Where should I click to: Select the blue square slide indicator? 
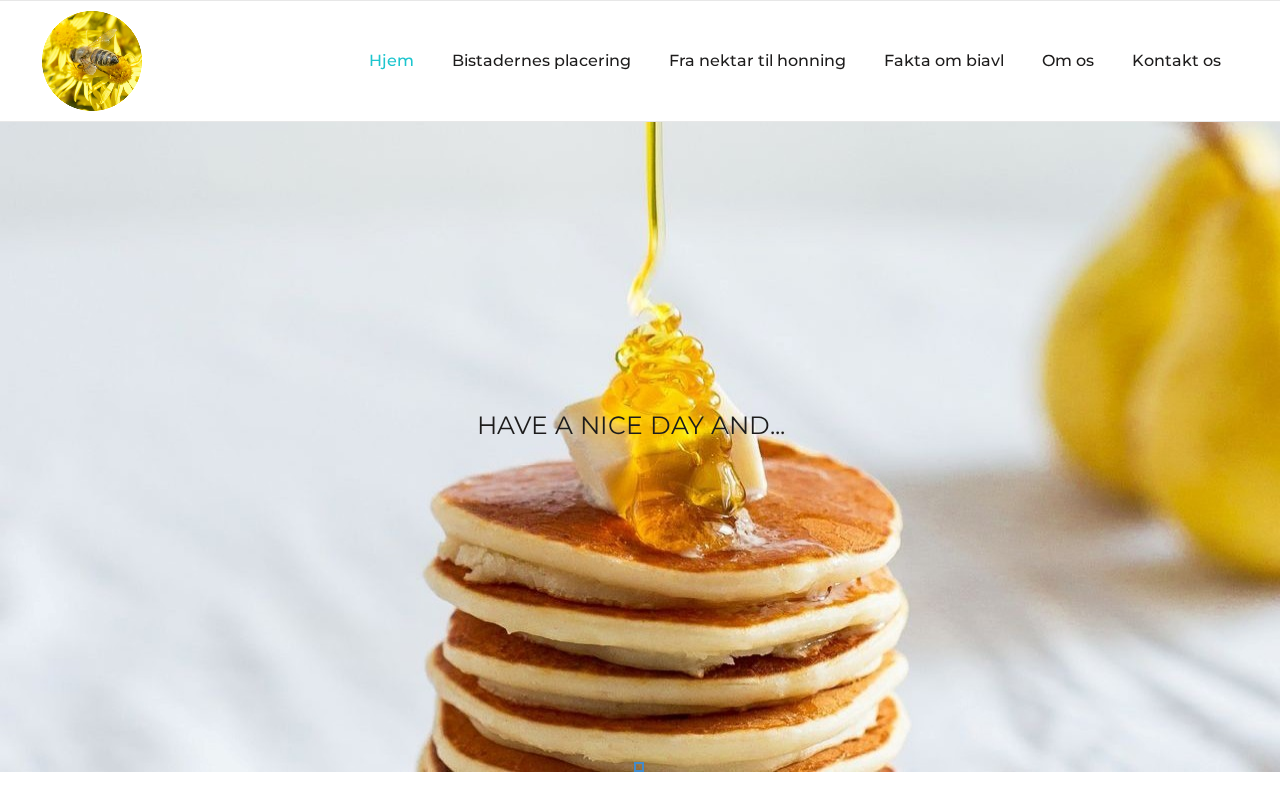tap(639, 766)
